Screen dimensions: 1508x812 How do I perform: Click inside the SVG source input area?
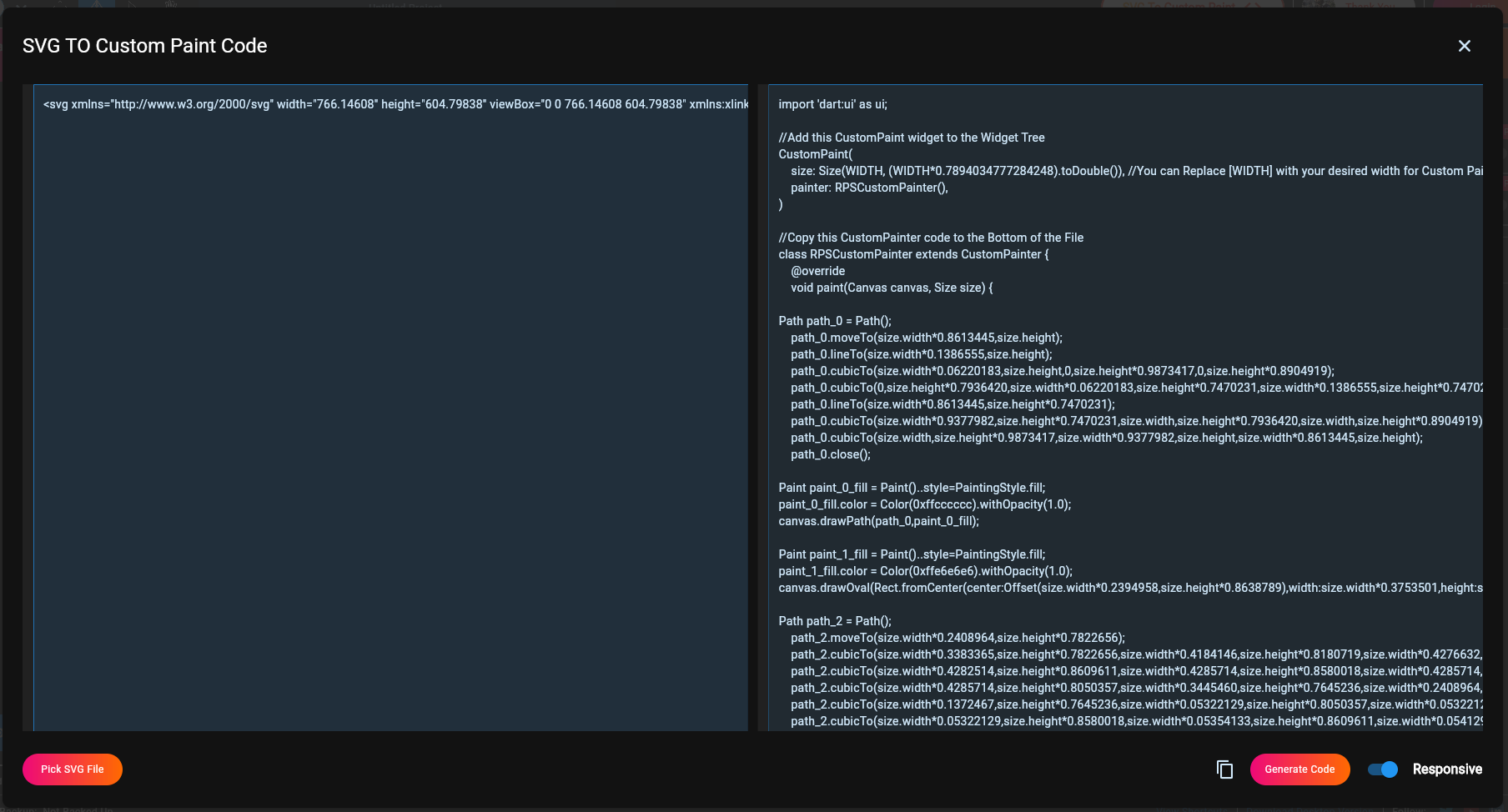coord(390,408)
